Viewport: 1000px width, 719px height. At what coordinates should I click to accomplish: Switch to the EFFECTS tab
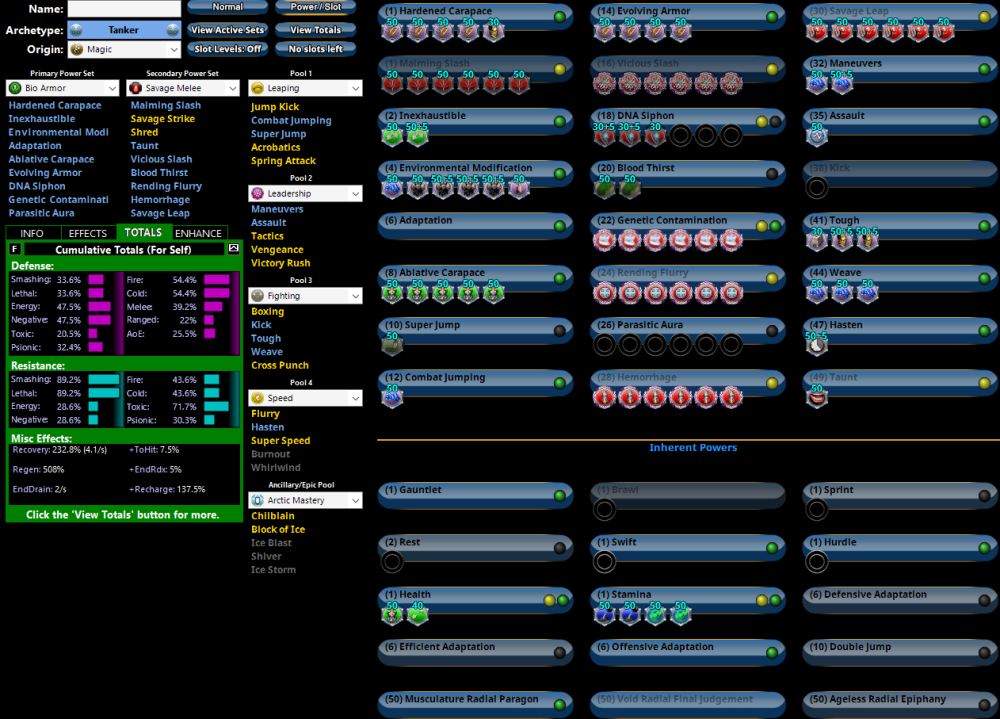coord(88,233)
